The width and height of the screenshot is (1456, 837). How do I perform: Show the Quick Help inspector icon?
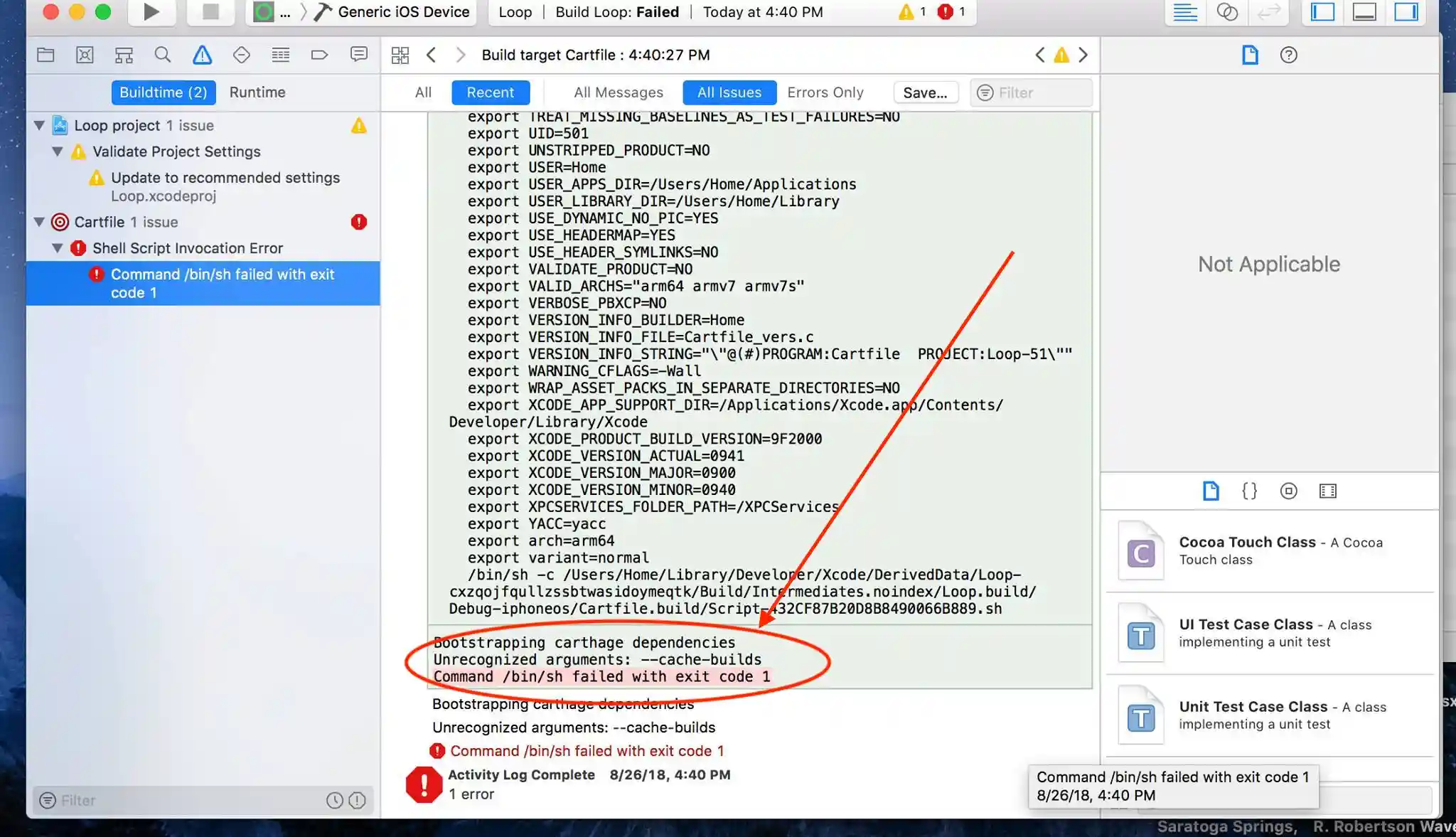coord(1288,55)
